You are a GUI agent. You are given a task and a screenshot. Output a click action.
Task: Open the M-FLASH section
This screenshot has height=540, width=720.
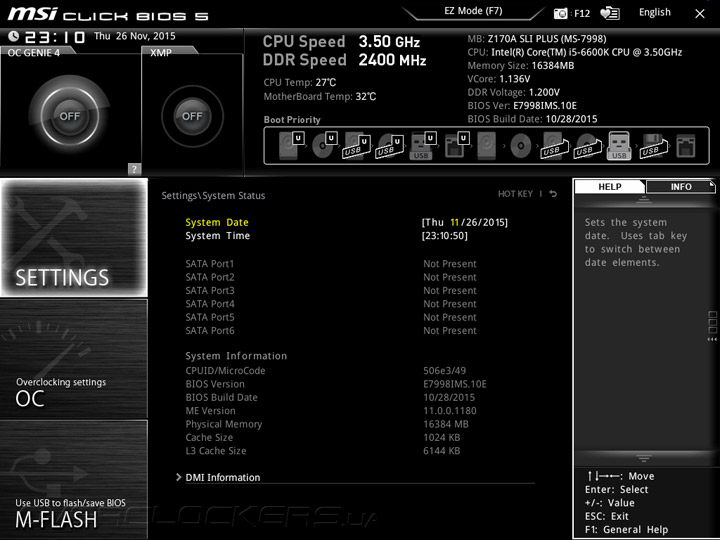(x=74, y=479)
